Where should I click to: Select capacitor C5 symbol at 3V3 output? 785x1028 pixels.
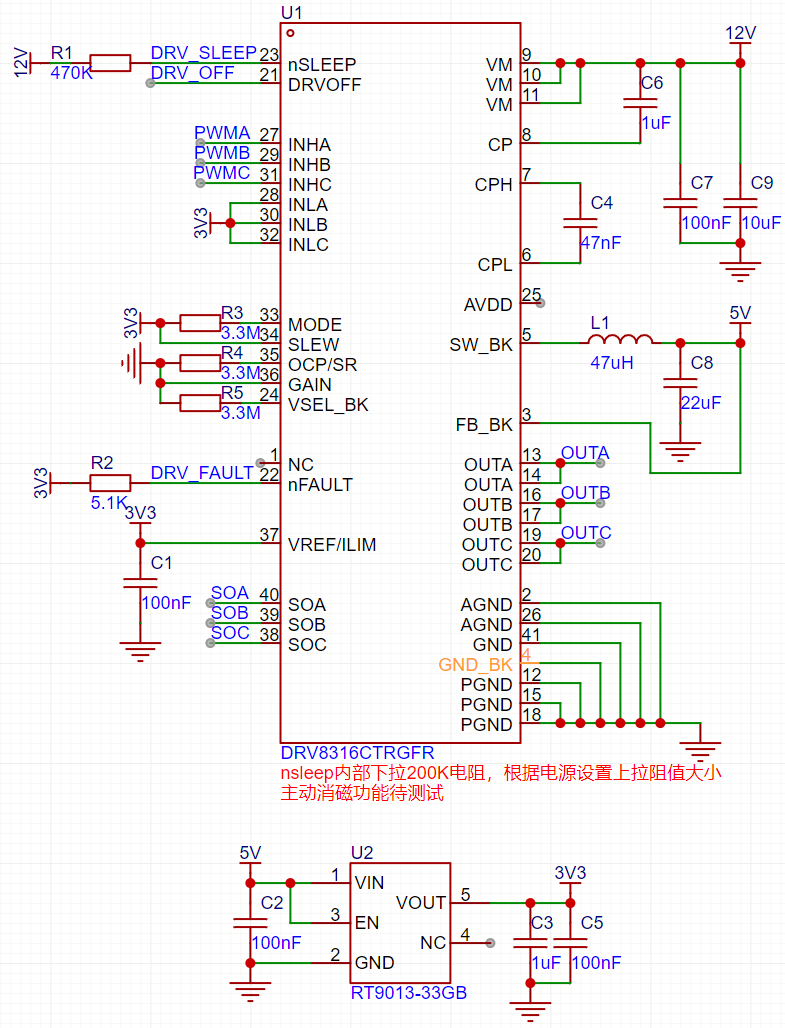point(570,943)
